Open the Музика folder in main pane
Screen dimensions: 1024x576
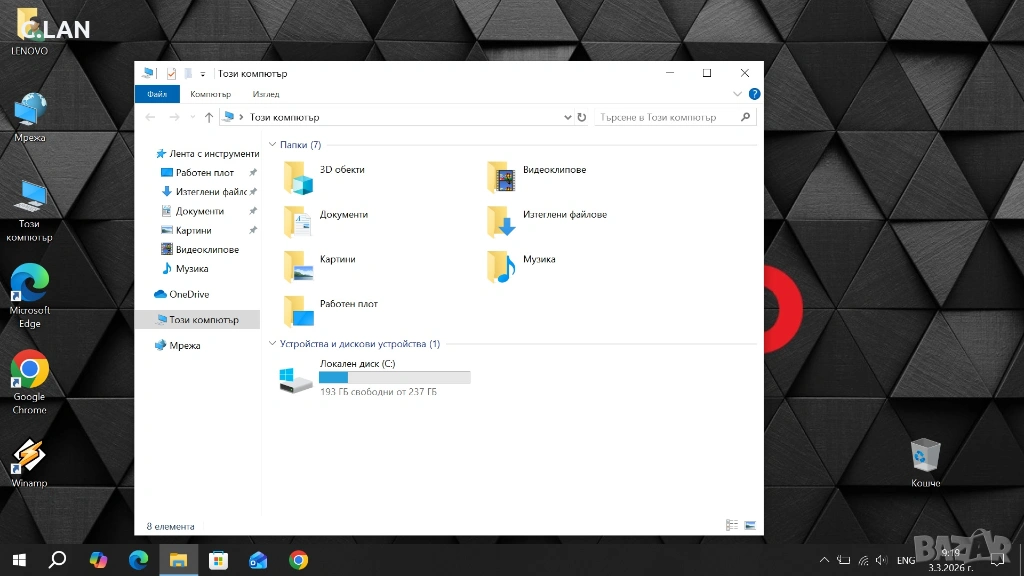[501, 266]
